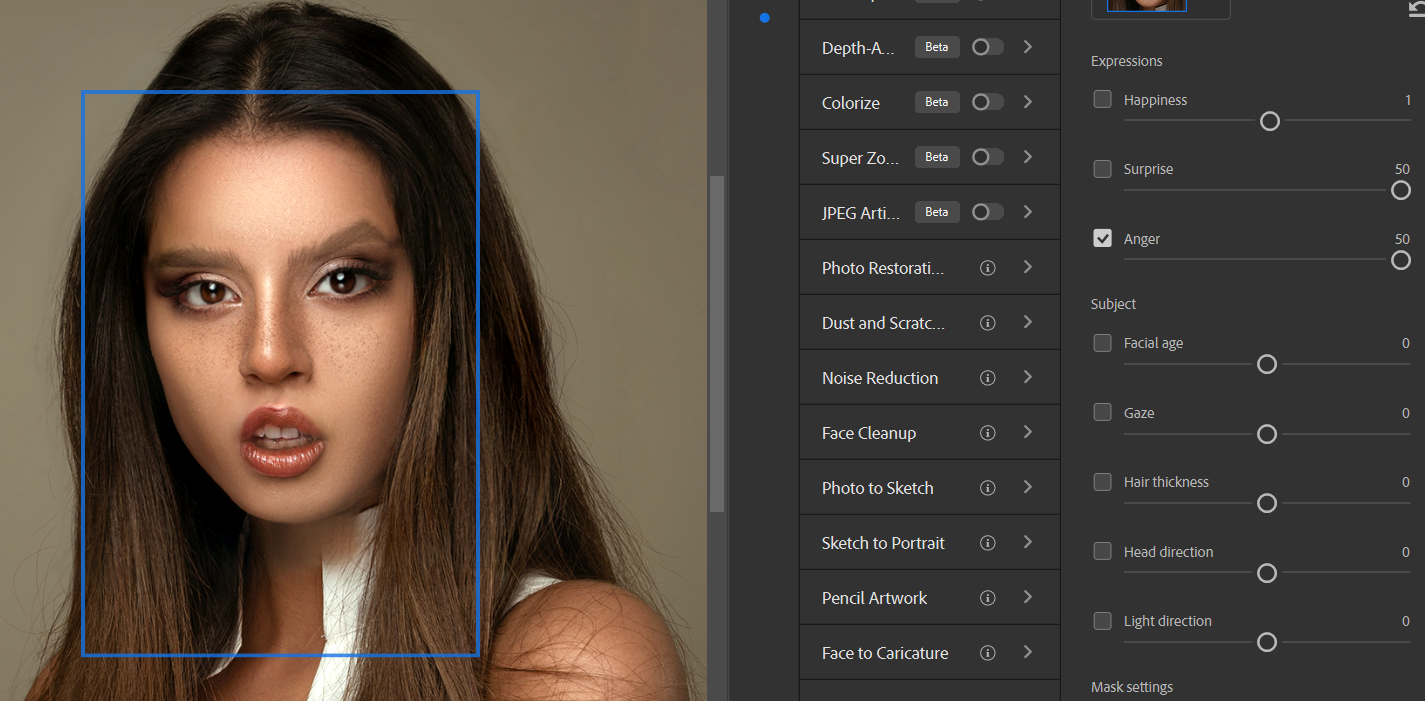
Task: Turn on the Super Zoom toggle
Action: click(x=987, y=157)
